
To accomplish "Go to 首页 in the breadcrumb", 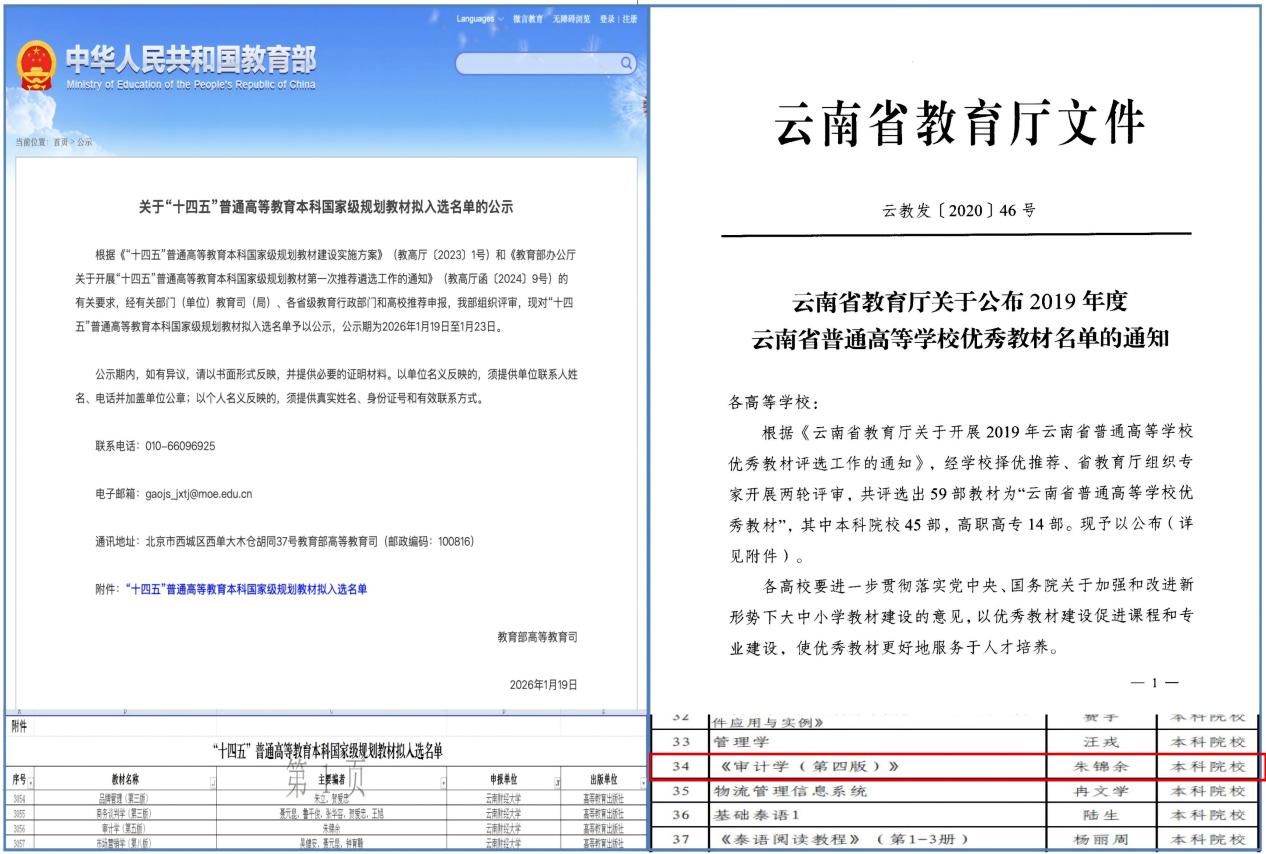I will 60,142.
